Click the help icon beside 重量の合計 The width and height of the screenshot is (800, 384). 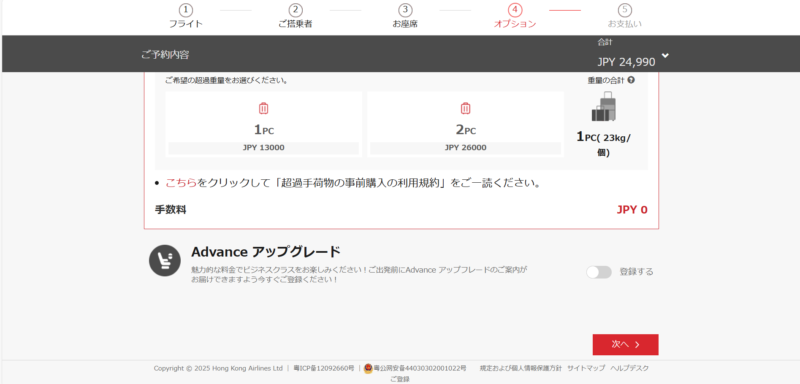pyautogui.click(x=632, y=80)
